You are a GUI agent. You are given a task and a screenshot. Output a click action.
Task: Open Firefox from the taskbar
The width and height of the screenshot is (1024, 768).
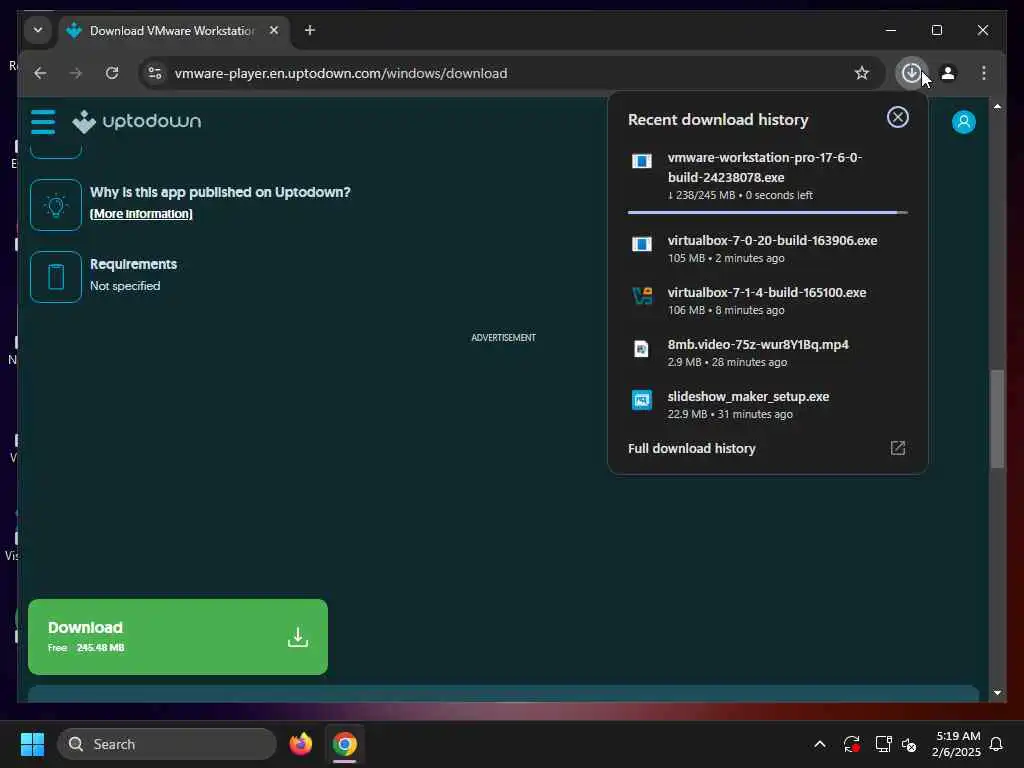pos(300,744)
